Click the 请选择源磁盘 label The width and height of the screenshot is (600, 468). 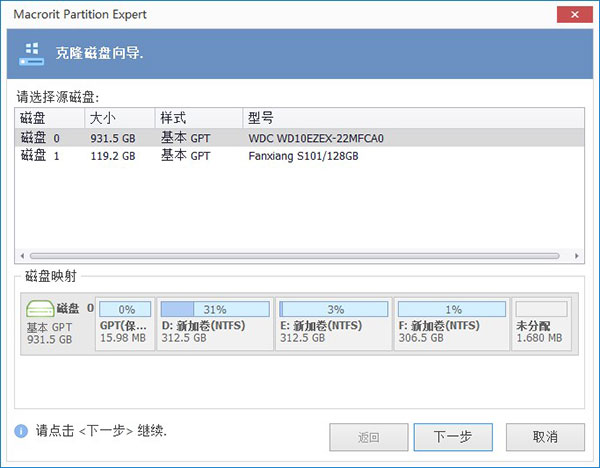coord(58,97)
